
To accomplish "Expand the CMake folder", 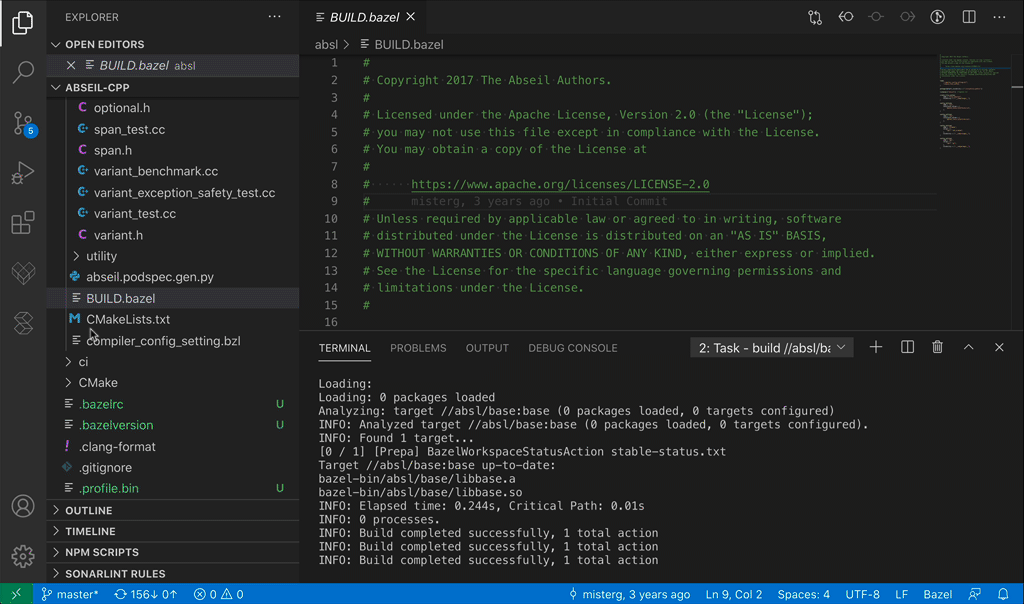I will [x=98, y=383].
